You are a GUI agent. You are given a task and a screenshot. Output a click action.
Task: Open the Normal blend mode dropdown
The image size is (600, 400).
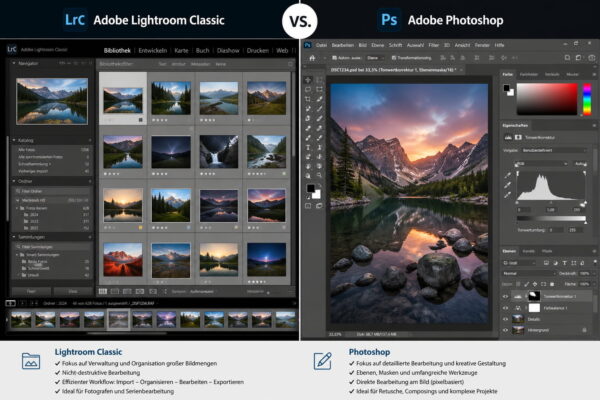[x=529, y=274]
